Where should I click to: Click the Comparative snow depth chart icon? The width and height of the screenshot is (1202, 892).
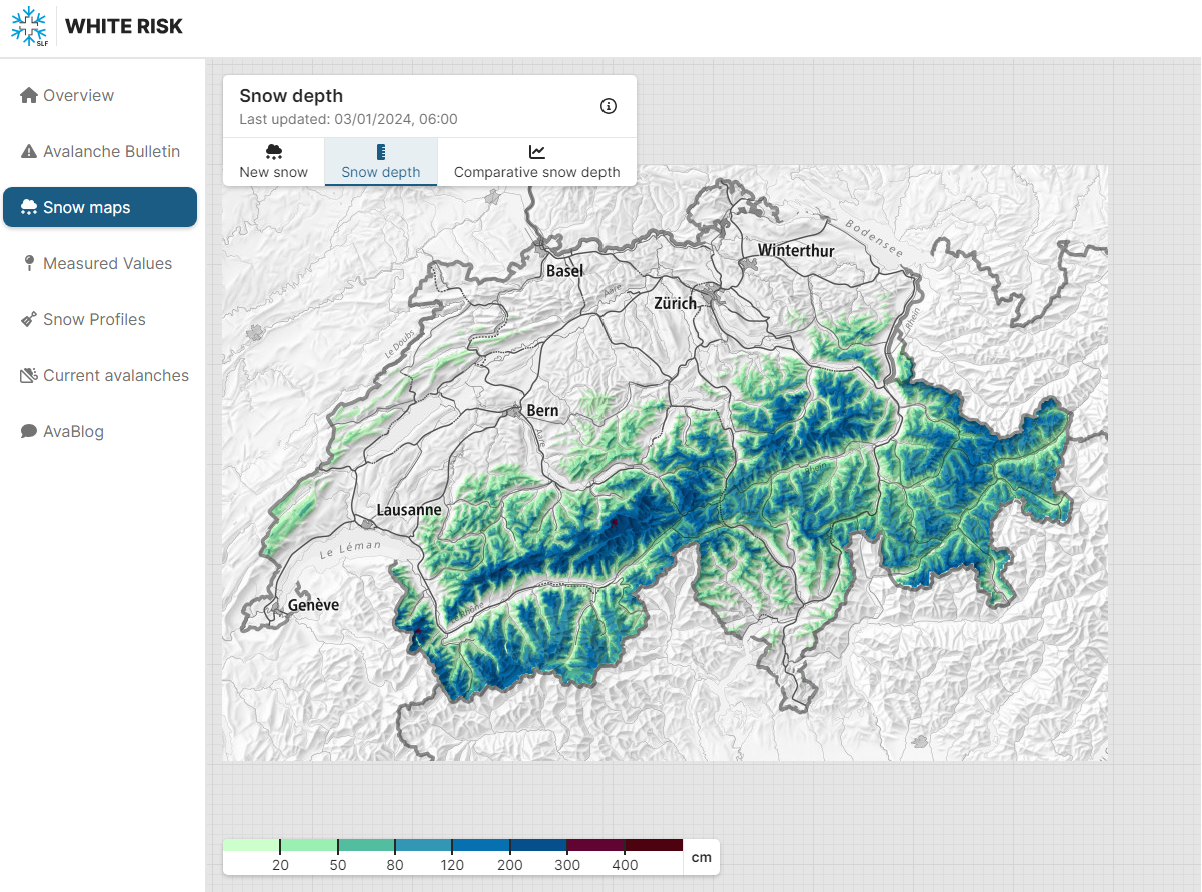[x=537, y=152]
